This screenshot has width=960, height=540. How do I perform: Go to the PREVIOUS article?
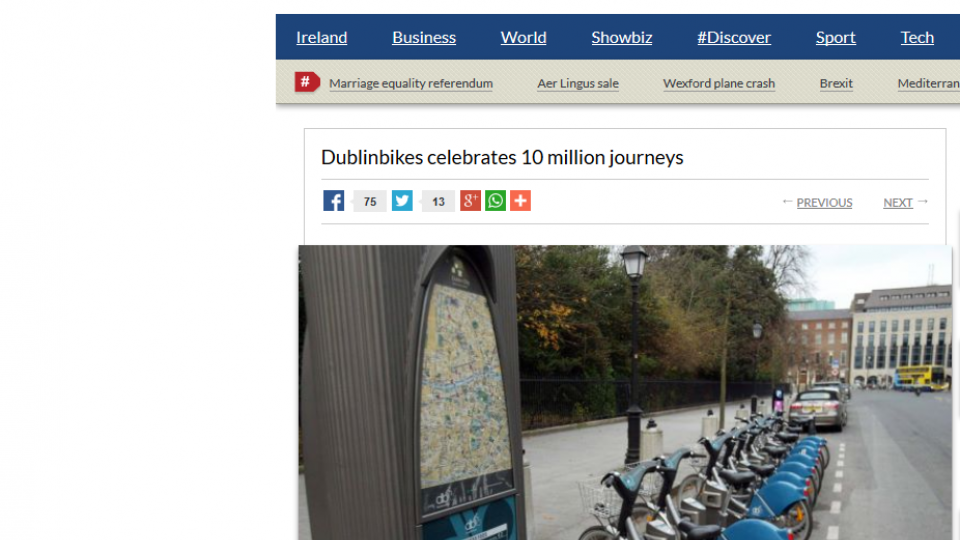coord(824,203)
